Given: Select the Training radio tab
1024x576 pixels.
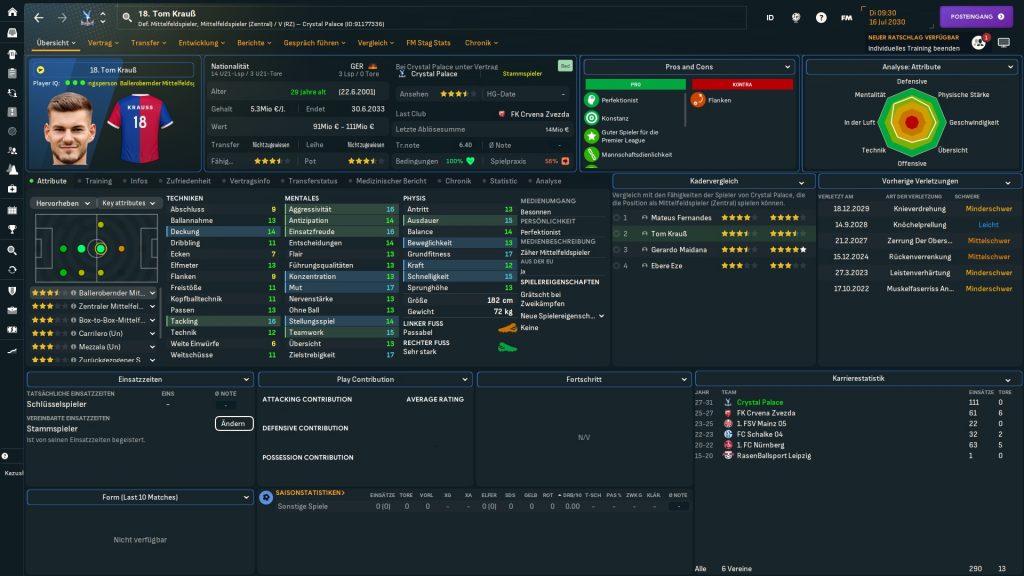Looking at the screenshot, I should tap(97, 181).
